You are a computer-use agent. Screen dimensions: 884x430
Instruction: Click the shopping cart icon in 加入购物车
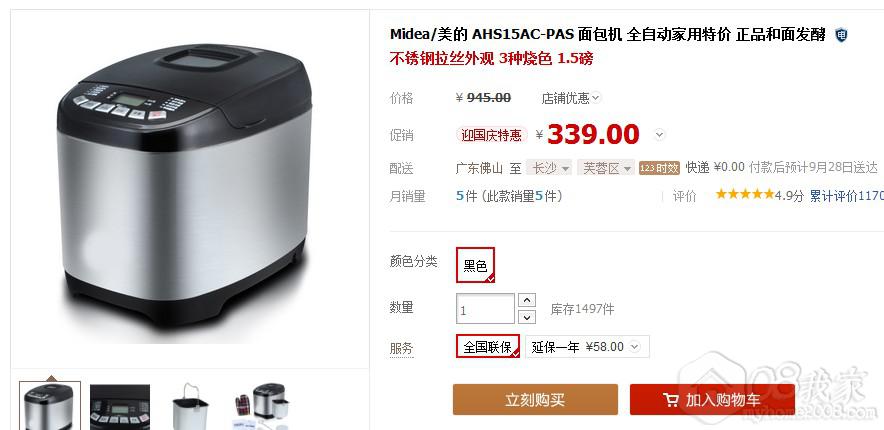[x=671, y=400]
